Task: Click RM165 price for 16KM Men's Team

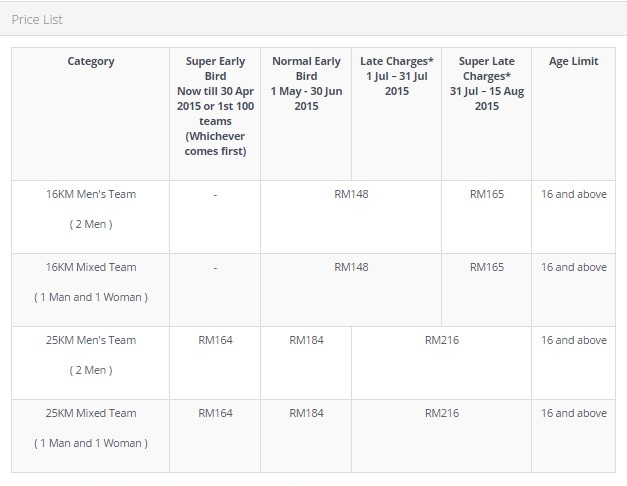Action: 487,194
